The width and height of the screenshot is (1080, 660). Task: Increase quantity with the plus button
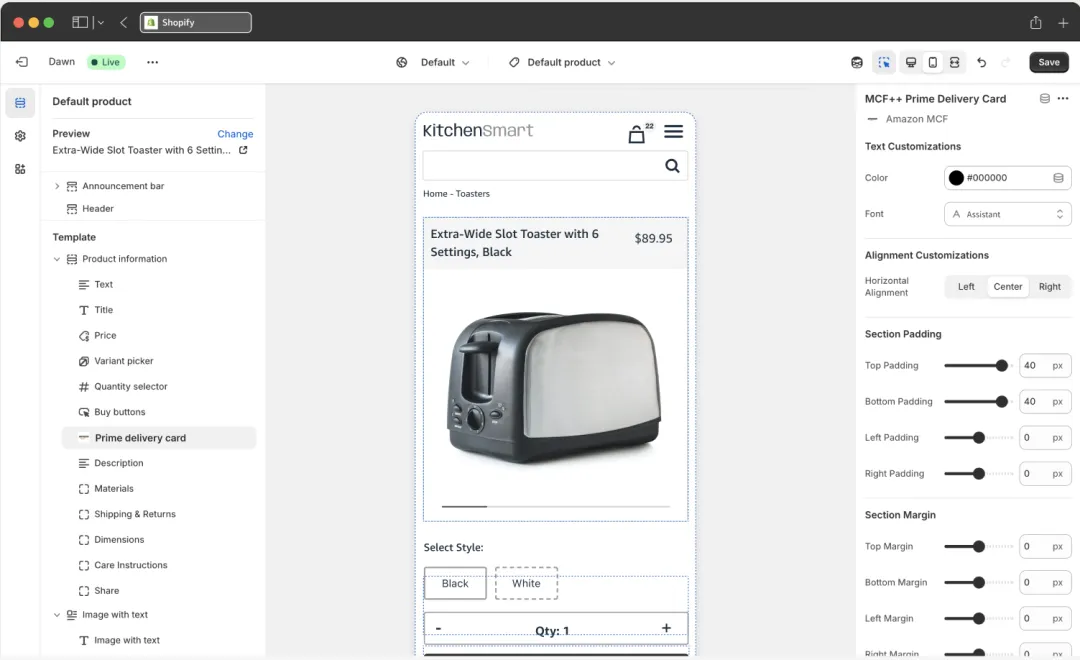point(666,628)
